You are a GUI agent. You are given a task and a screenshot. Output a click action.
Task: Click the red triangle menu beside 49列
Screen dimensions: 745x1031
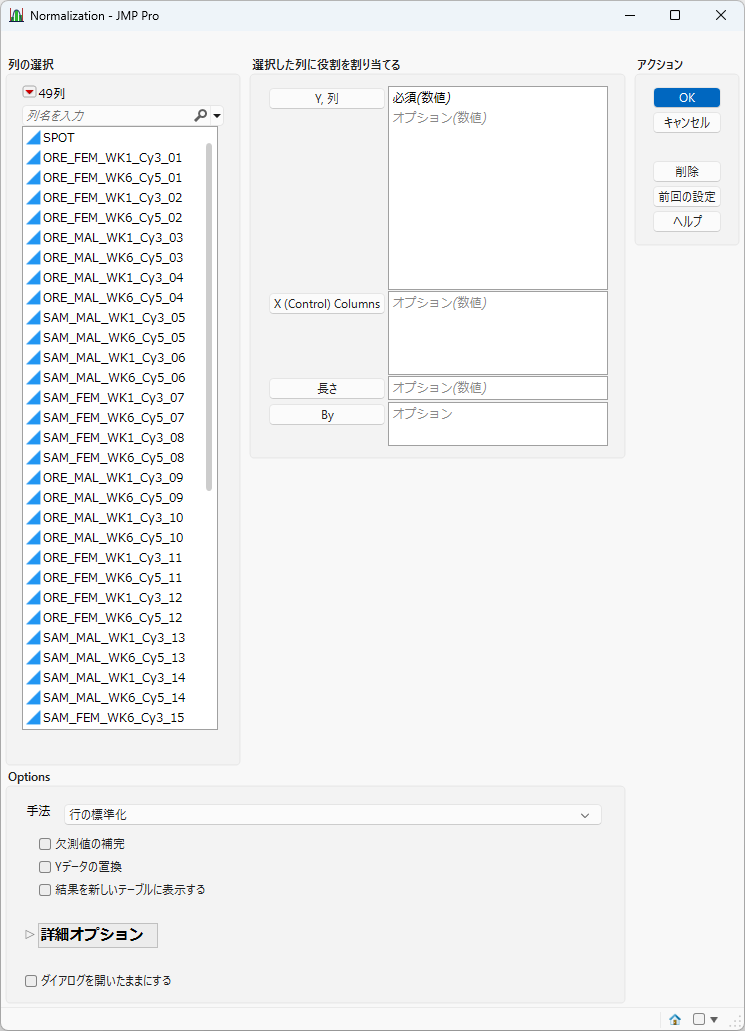tap(29, 93)
